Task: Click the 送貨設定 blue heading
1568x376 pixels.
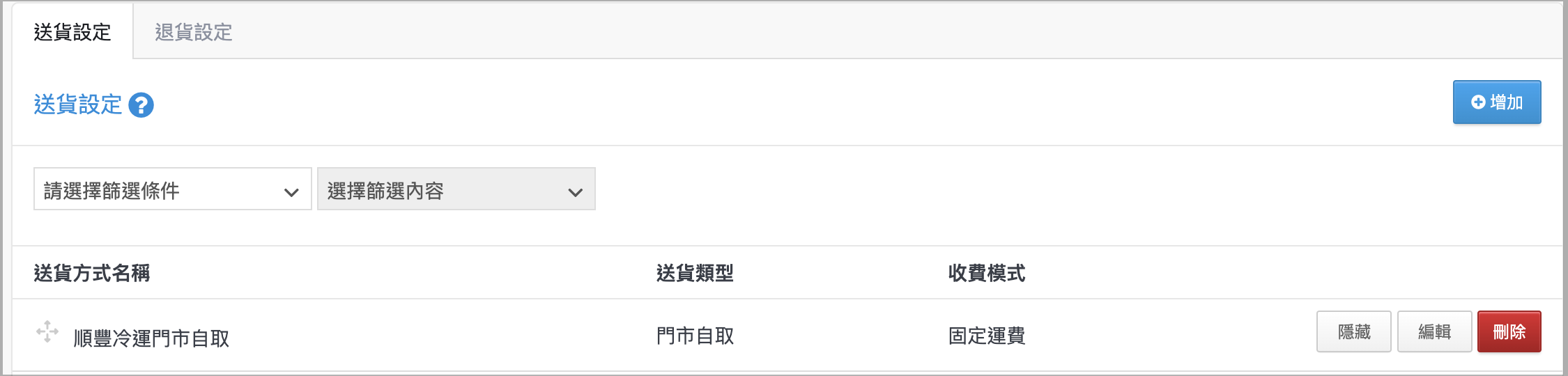Action: (78, 105)
